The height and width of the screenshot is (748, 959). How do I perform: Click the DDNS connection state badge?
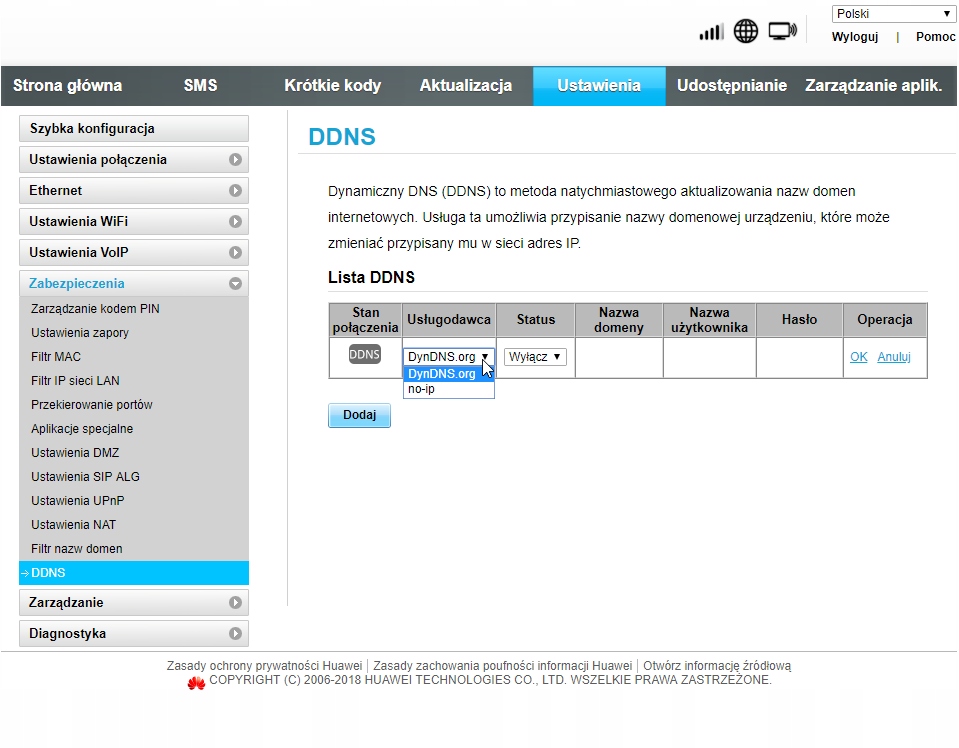[365, 354]
